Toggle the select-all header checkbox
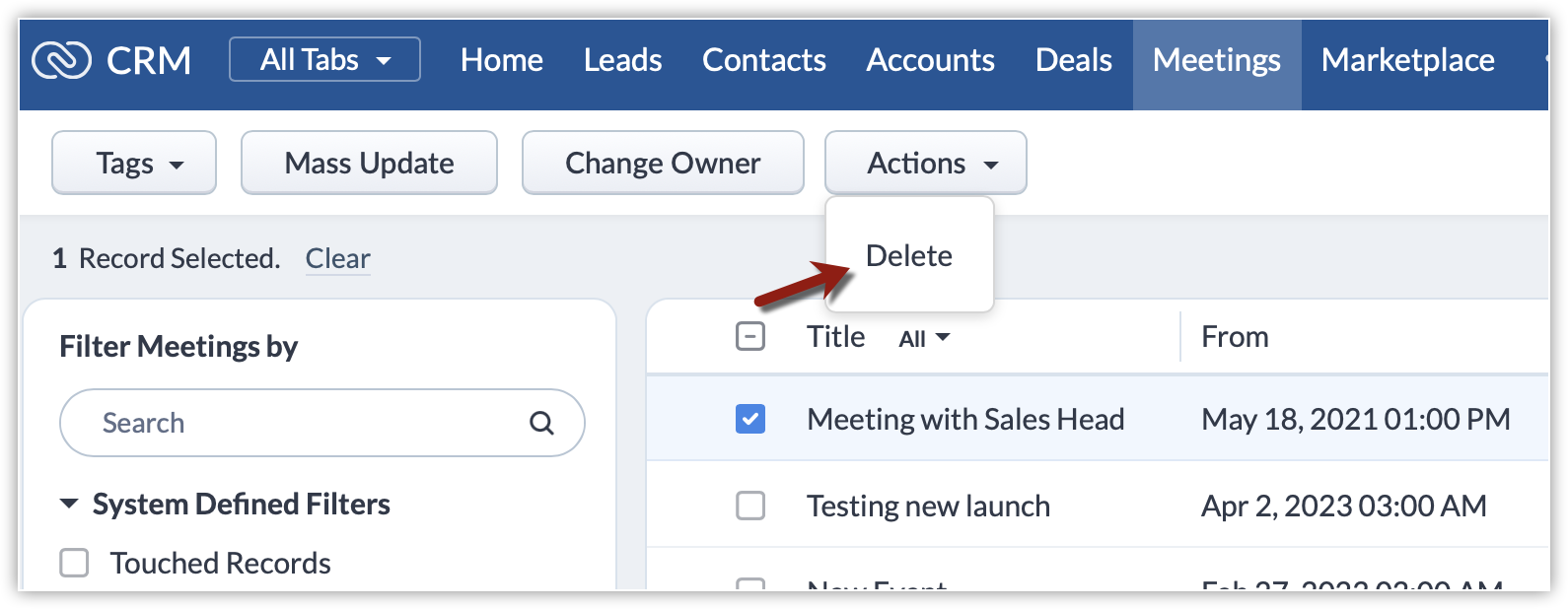1568x609 pixels. click(x=750, y=337)
